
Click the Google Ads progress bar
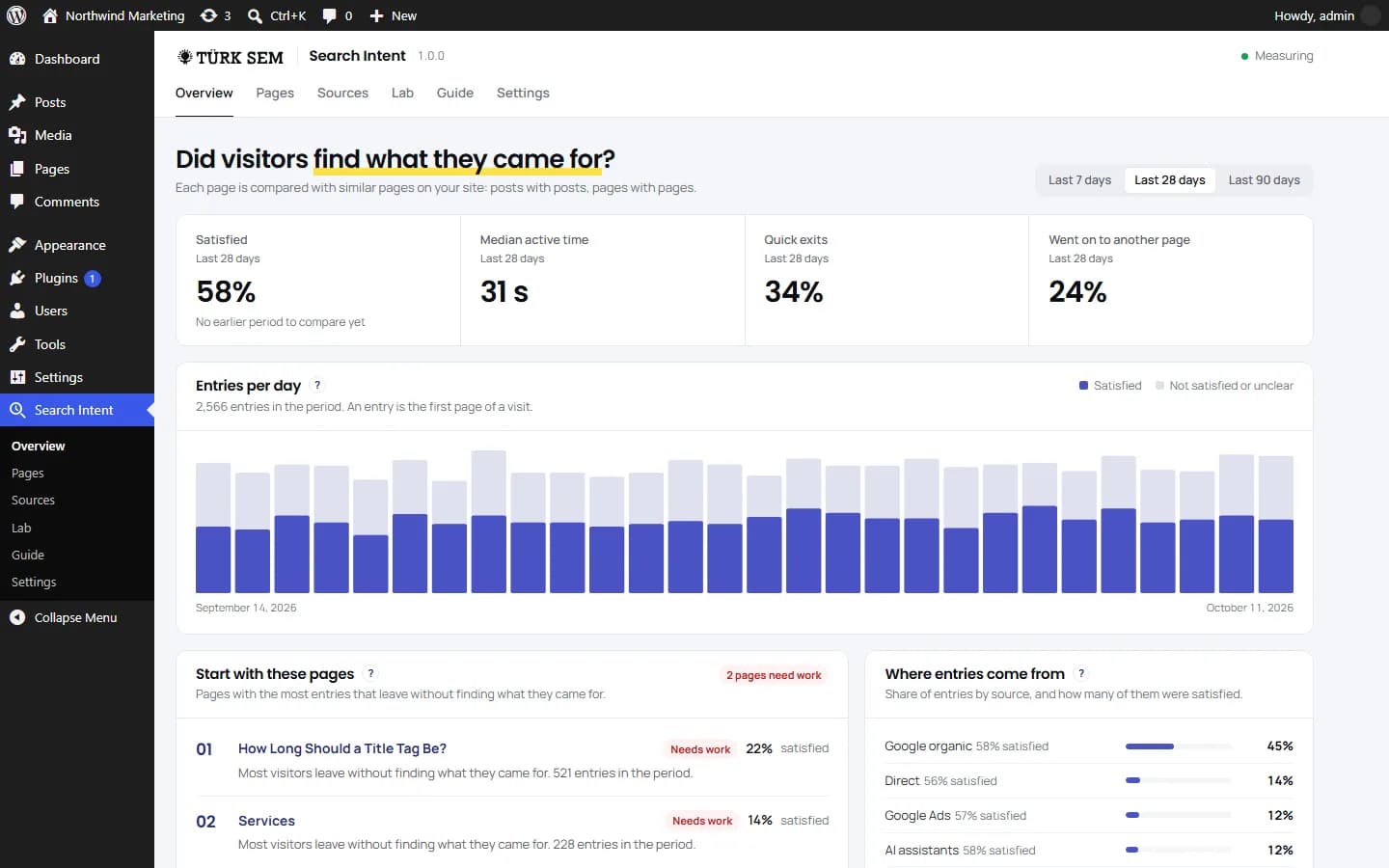click(x=1179, y=816)
